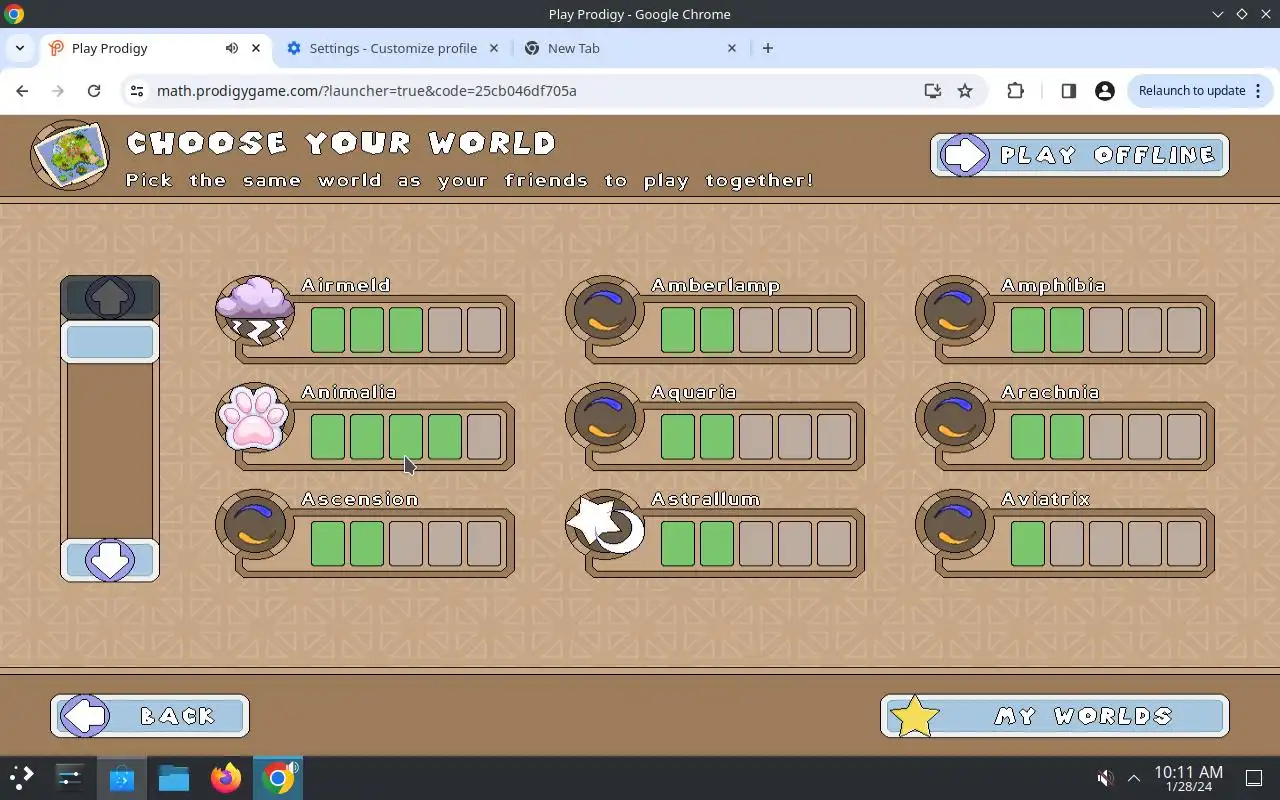1280x800 pixels.
Task: Reload the Prodigy page
Action: [x=94, y=90]
